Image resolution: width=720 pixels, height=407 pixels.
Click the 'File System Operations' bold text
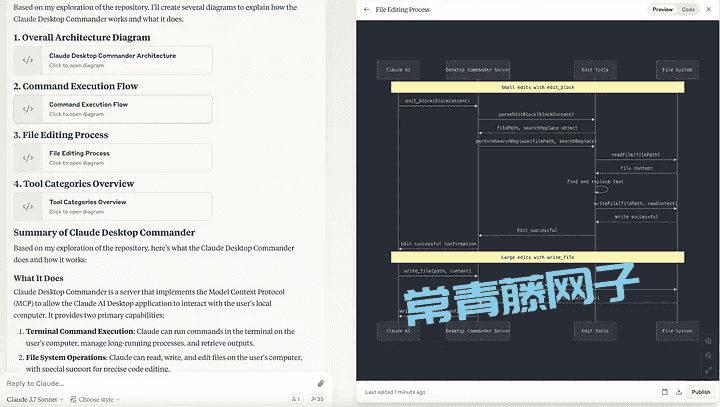pos(66,357)
